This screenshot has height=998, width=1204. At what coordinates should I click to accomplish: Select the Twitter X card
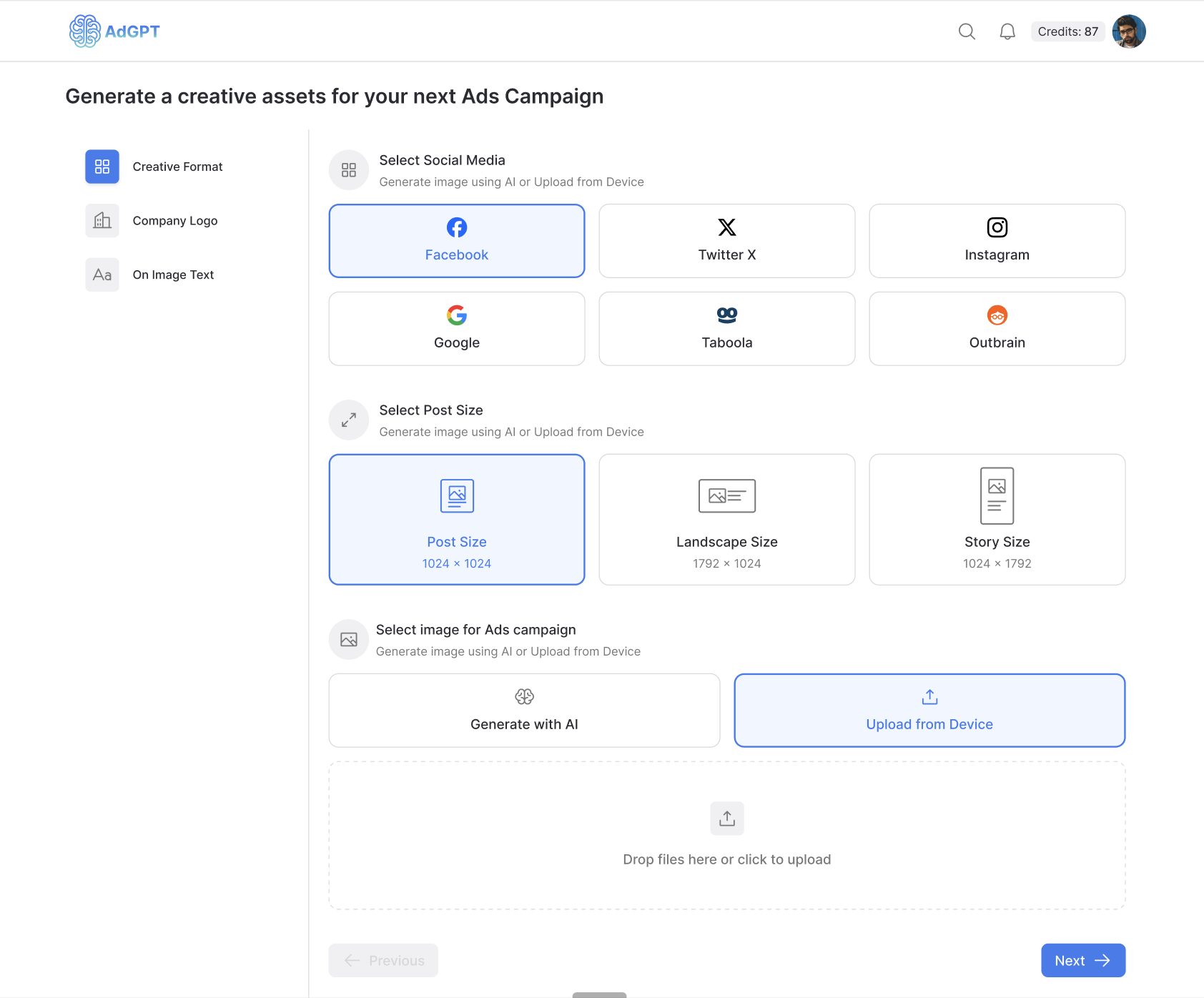727,241
